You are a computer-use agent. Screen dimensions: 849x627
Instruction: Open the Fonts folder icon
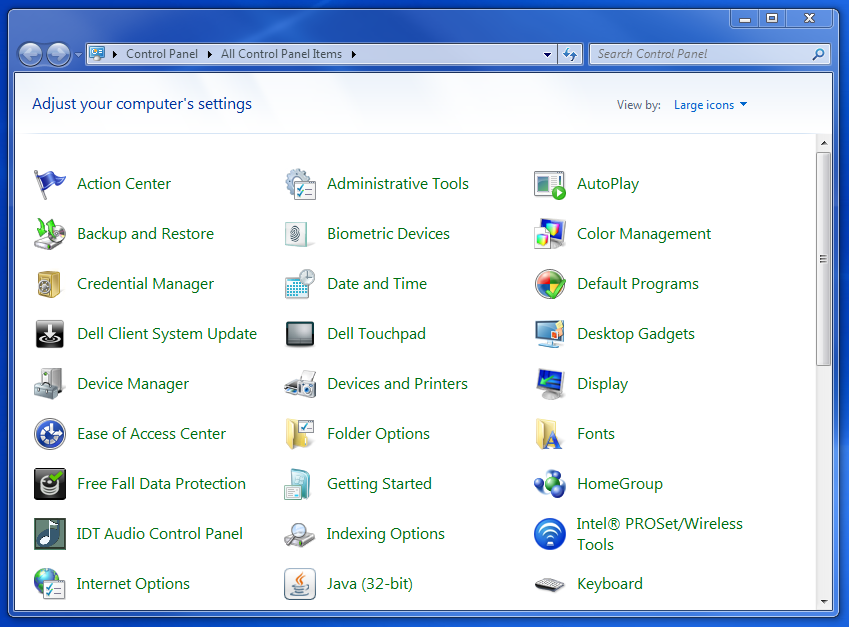(549, 434)
